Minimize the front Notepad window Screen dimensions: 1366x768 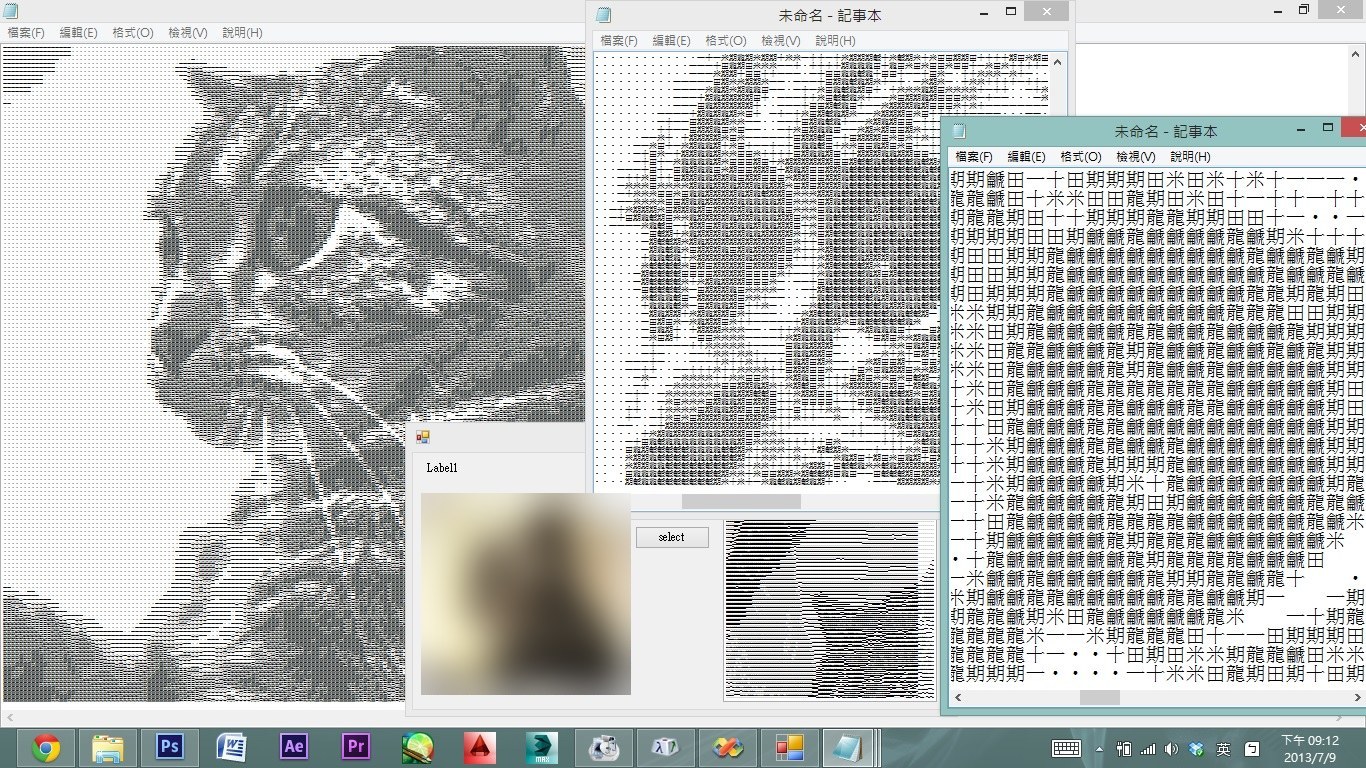pyautogui.click(x=1301, y=129)
